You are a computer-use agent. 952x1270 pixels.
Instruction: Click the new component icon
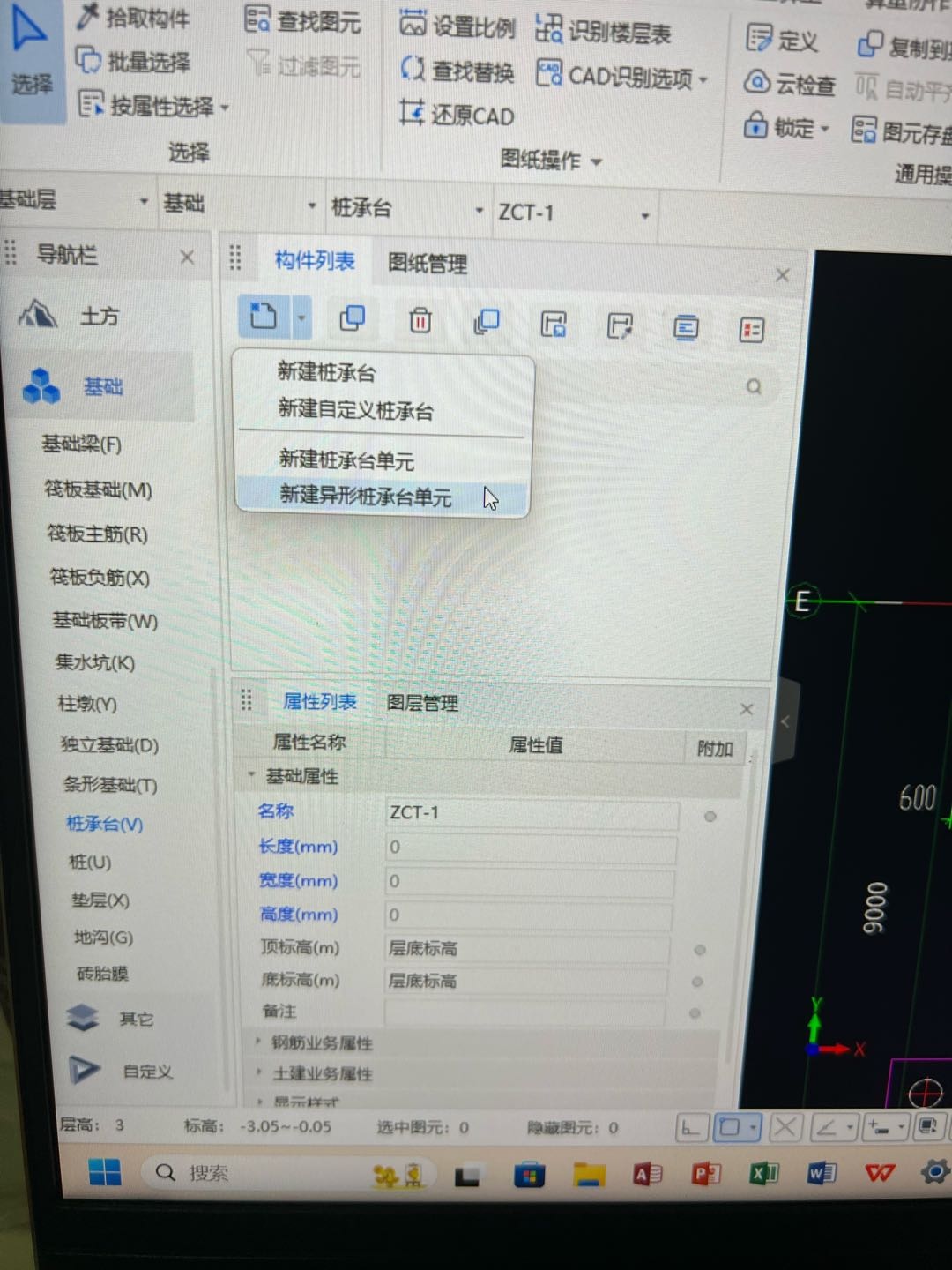coord(264,315)
